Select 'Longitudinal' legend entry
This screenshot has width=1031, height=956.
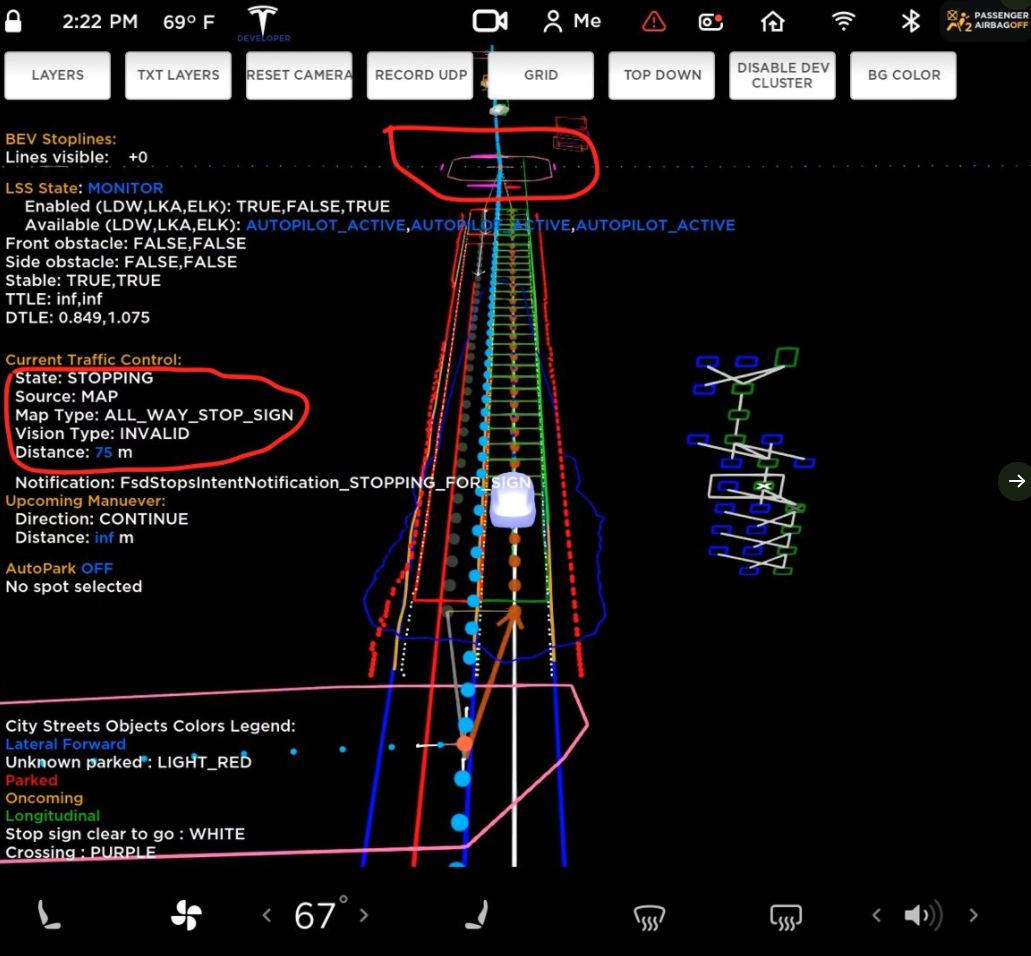click(53, 816)
